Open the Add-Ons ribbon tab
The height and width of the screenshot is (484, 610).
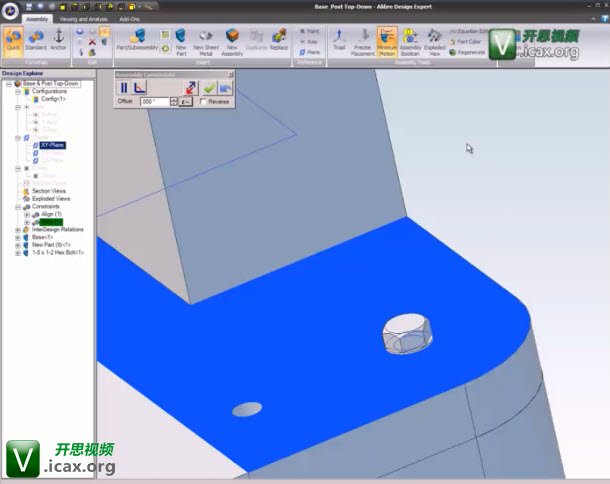[x=130, y=18]
